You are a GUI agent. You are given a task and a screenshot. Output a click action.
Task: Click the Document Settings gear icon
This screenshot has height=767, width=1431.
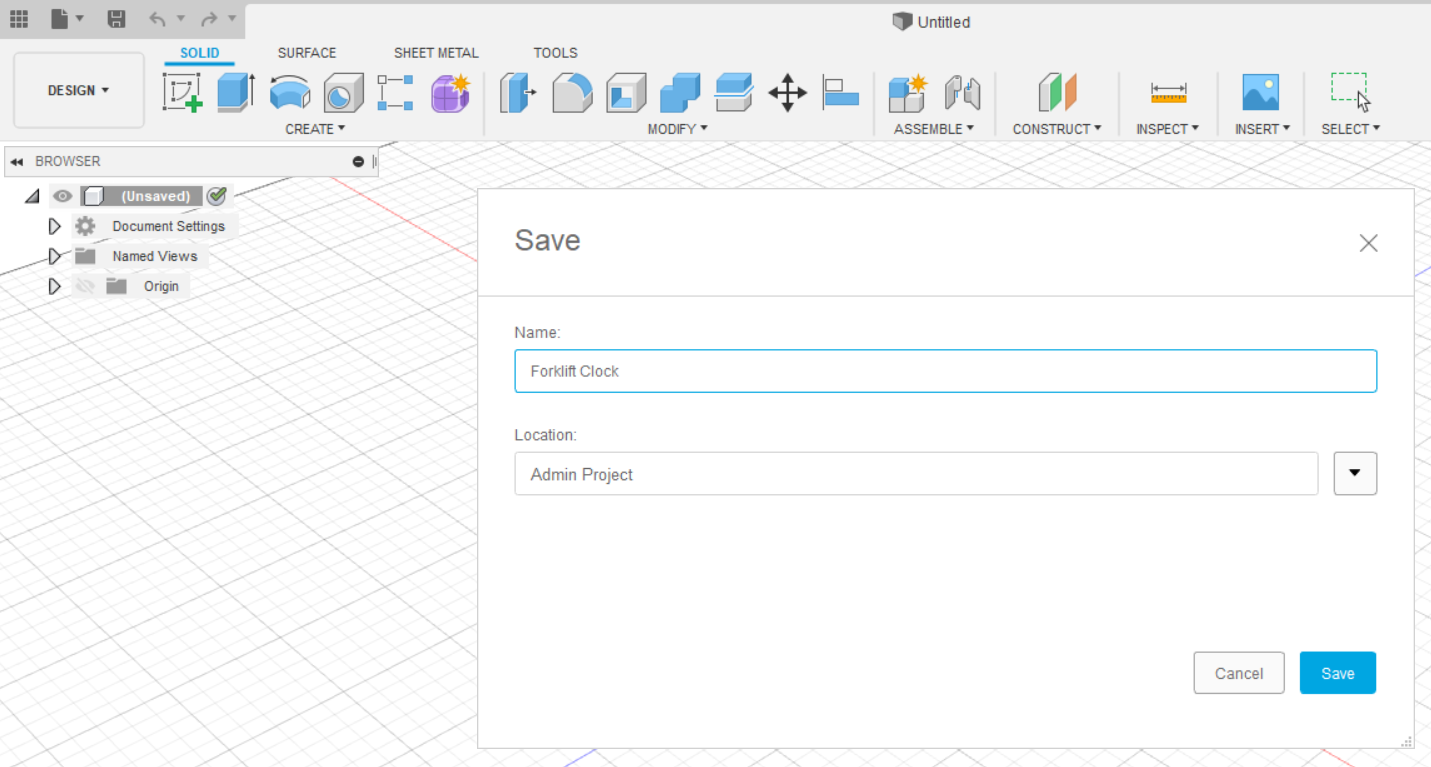pos(85,226)
